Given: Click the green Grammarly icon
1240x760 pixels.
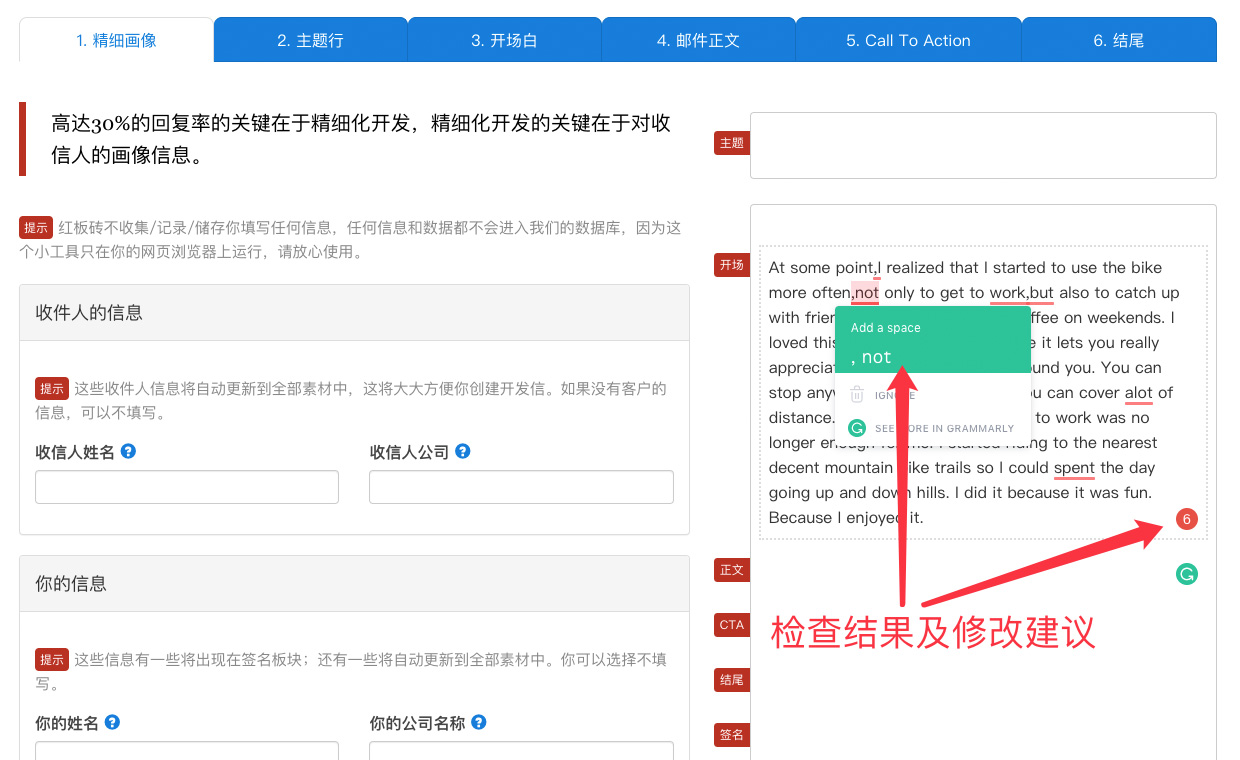Looking at the screenshot, I should [1186, 574].
